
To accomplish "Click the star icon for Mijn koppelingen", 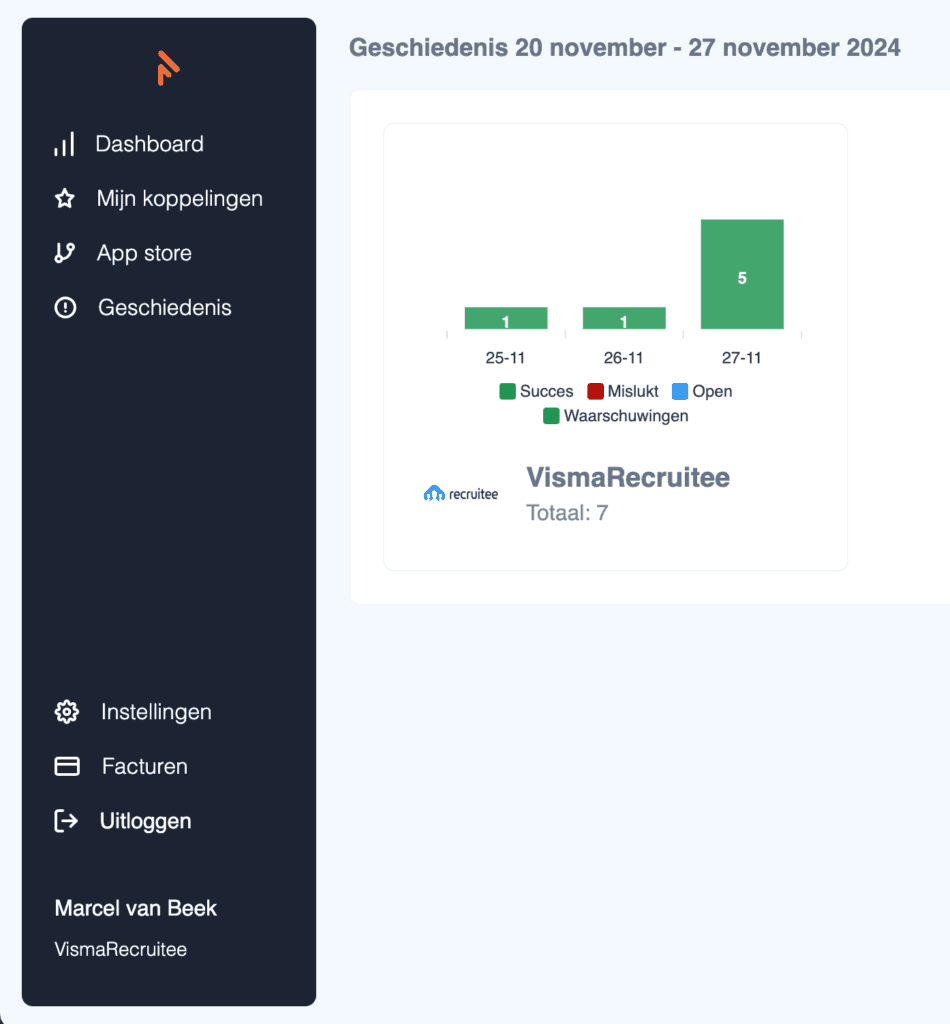I will (x=65, y=199).
